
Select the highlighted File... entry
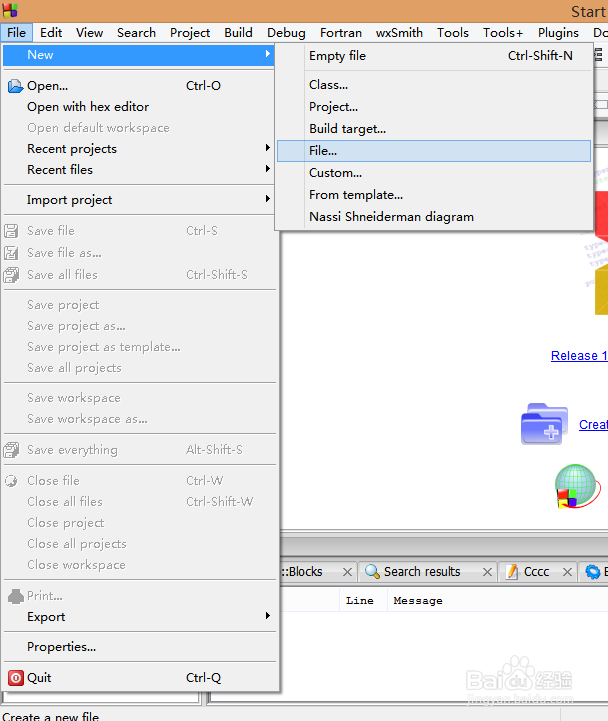pyautogui.click(x=434, y=151)
